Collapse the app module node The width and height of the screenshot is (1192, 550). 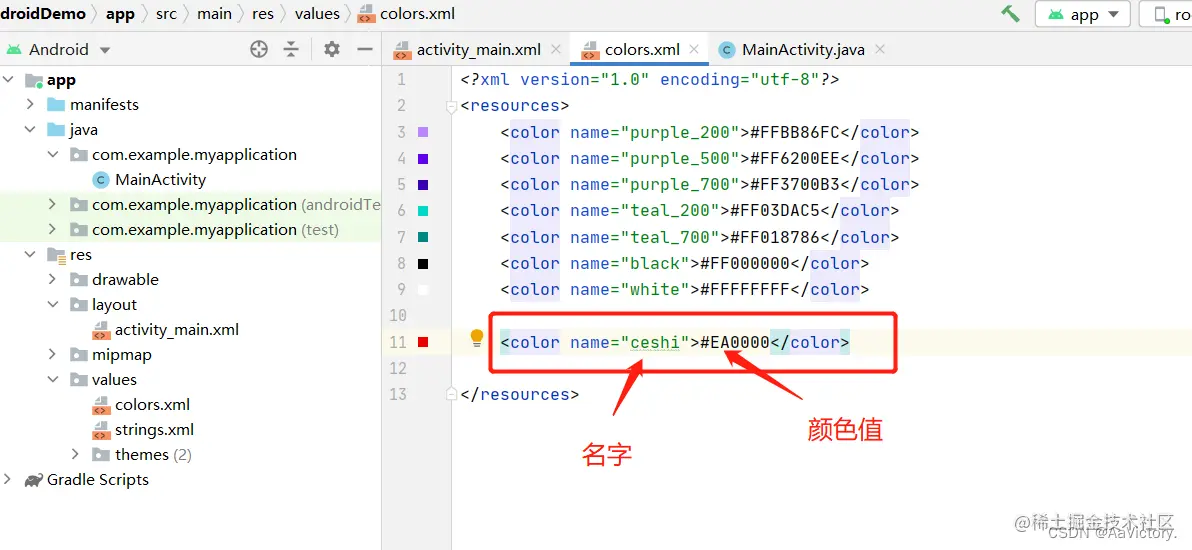(8, 80)
